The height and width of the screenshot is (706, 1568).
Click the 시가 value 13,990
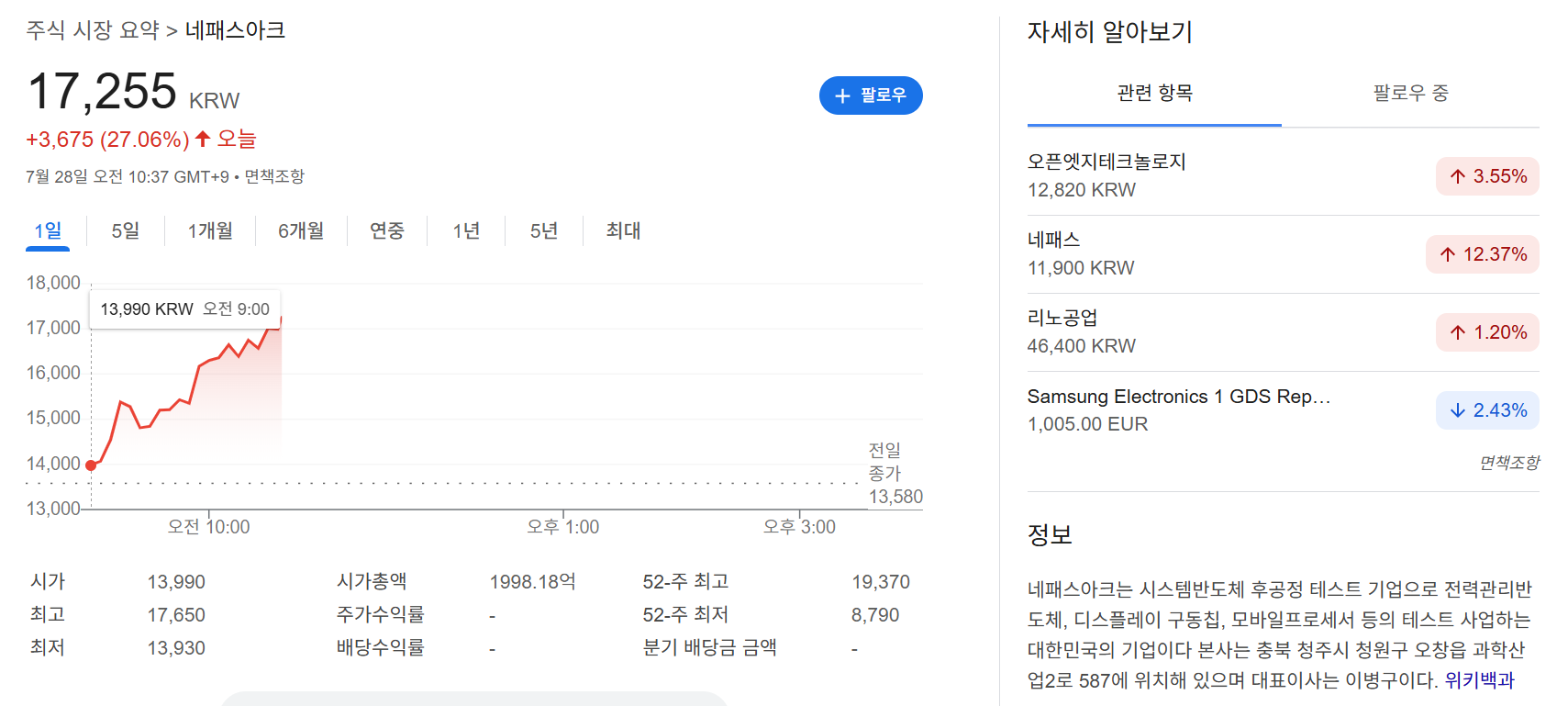coord(176,582)
